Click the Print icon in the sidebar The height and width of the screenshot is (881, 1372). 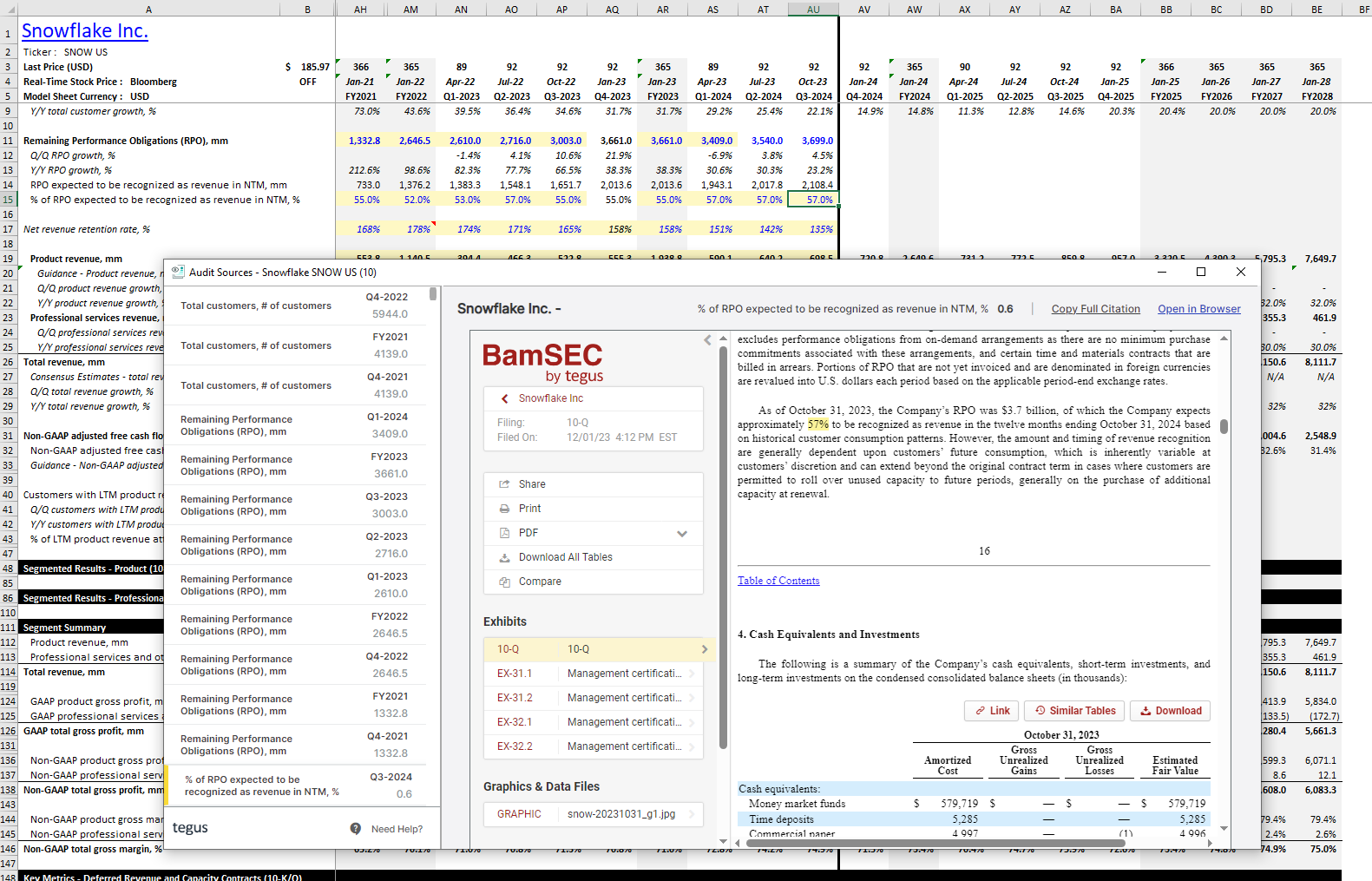coord(504,509)
